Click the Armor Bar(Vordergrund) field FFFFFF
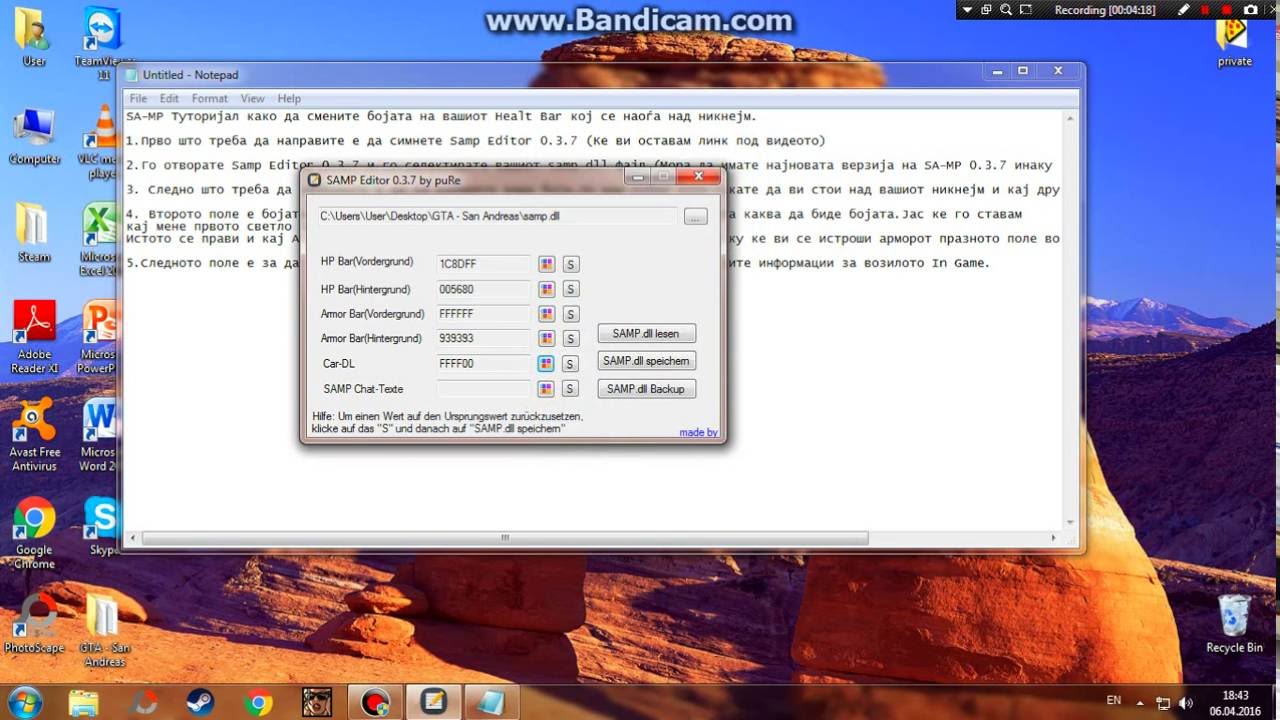The image size is (1280, 720). click(x=484, y=314)
